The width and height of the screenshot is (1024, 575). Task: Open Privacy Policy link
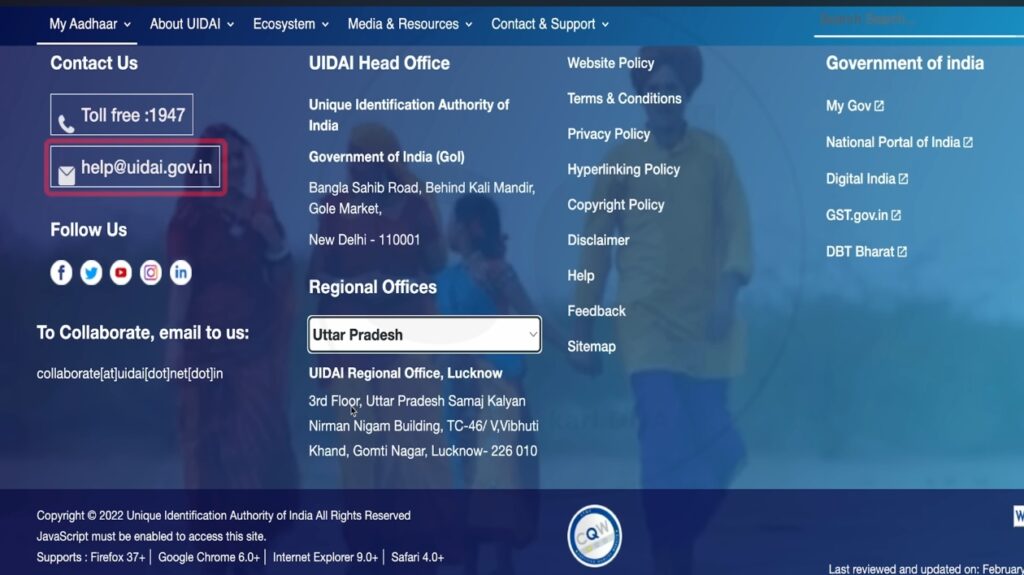tap(609, 134)
